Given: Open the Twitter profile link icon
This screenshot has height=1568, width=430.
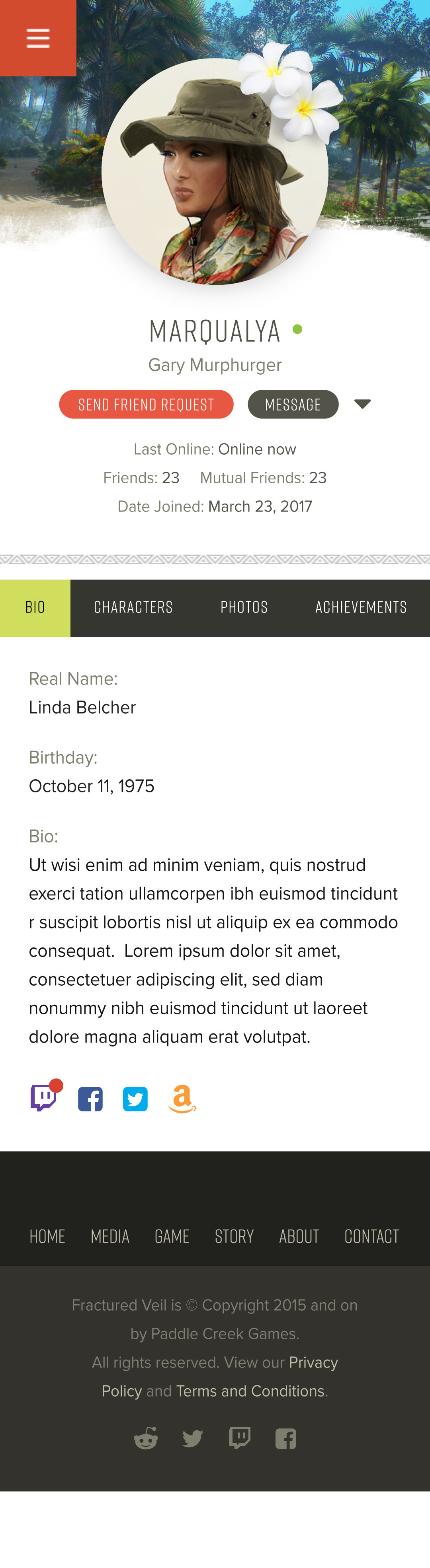Looking at the screenshot, I should 135,1099.
